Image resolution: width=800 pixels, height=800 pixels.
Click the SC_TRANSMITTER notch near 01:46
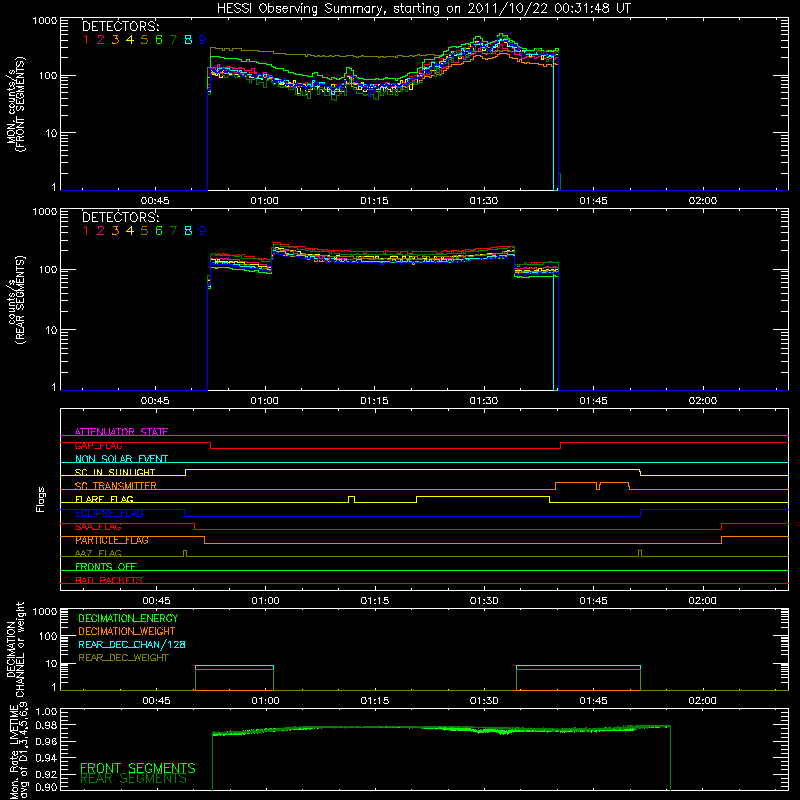coord(598,486)
